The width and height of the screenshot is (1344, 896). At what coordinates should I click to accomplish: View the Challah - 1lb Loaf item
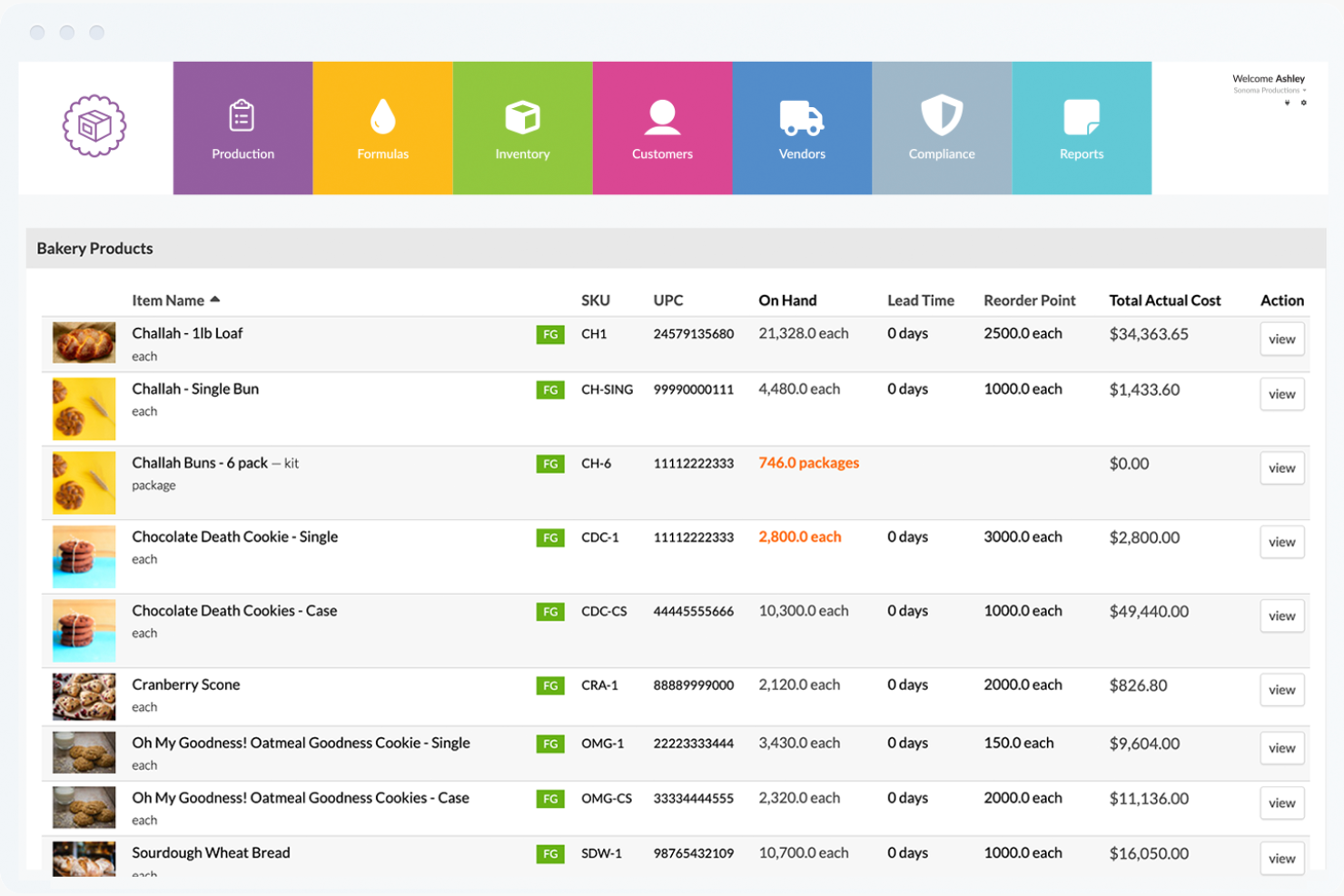click(x=1282, y=340)
